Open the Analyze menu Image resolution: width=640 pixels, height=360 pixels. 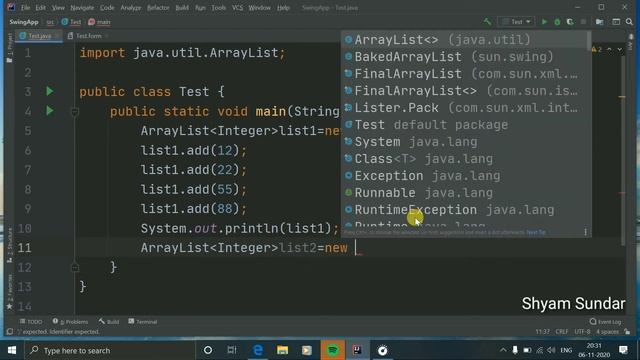[x=131, y=7]
